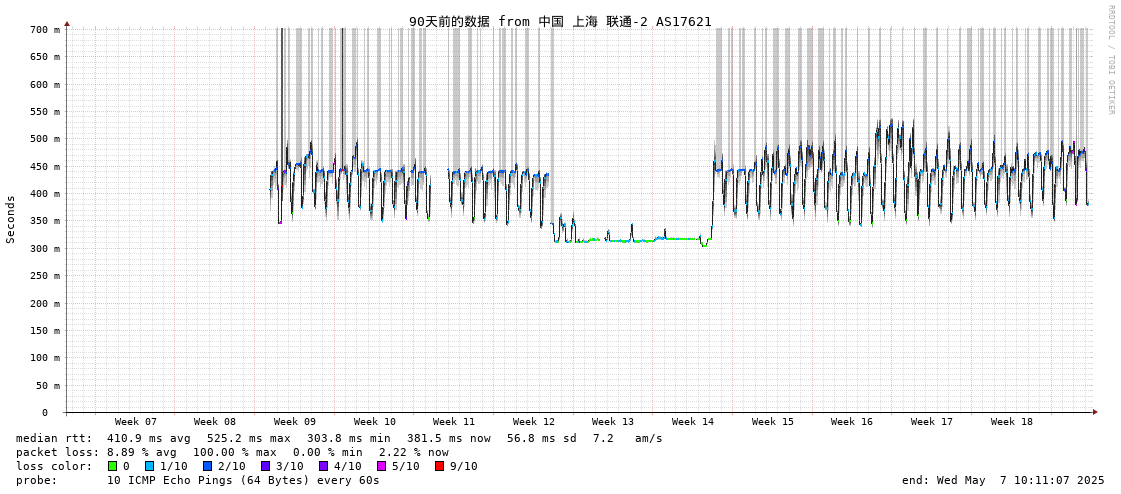The height and width of the screenshot is (494, 1121).
Task: Click the 150 m y-axis label
Action: (45, 330)
